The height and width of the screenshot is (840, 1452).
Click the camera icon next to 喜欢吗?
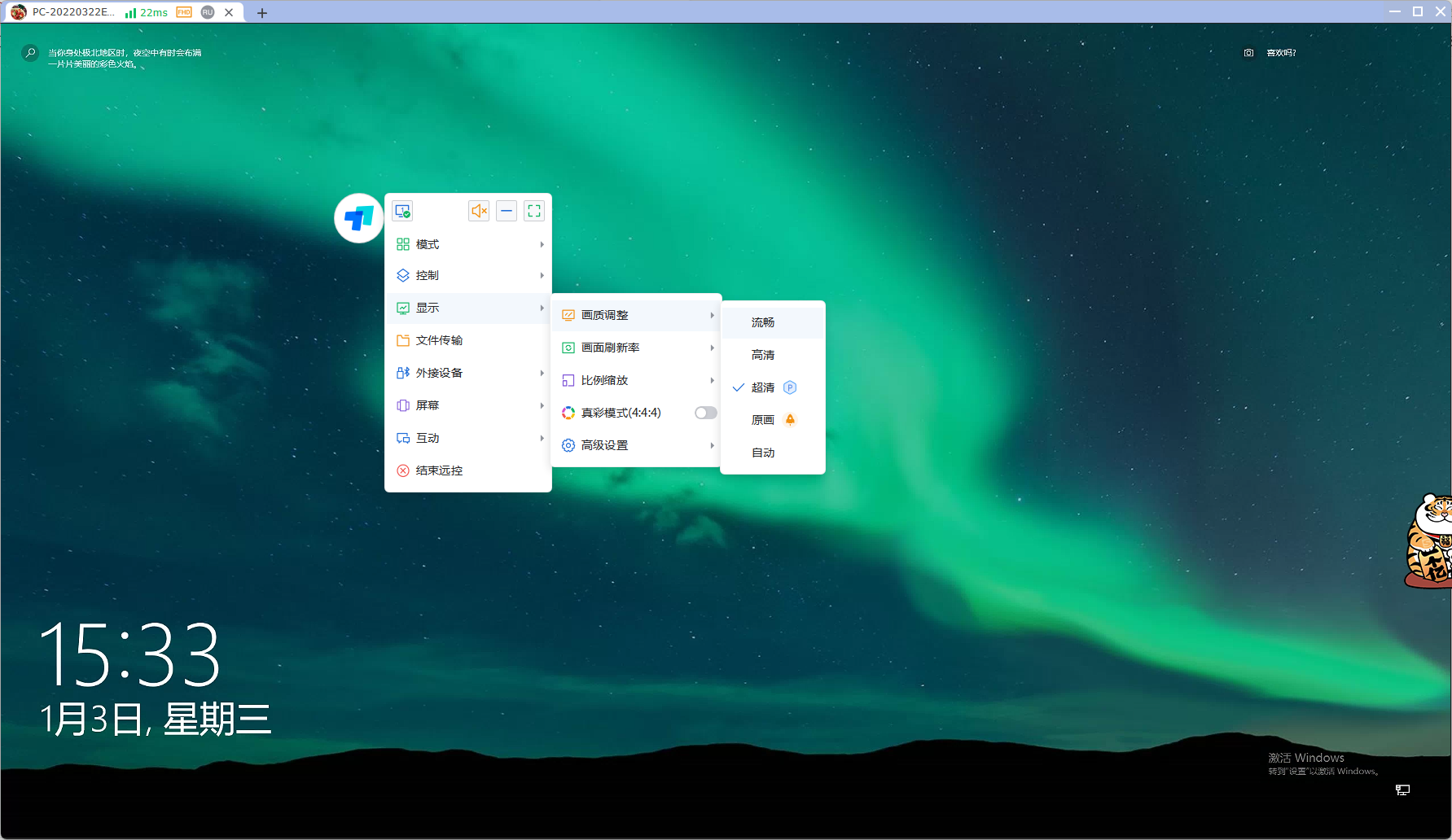tap(1248, 53)
